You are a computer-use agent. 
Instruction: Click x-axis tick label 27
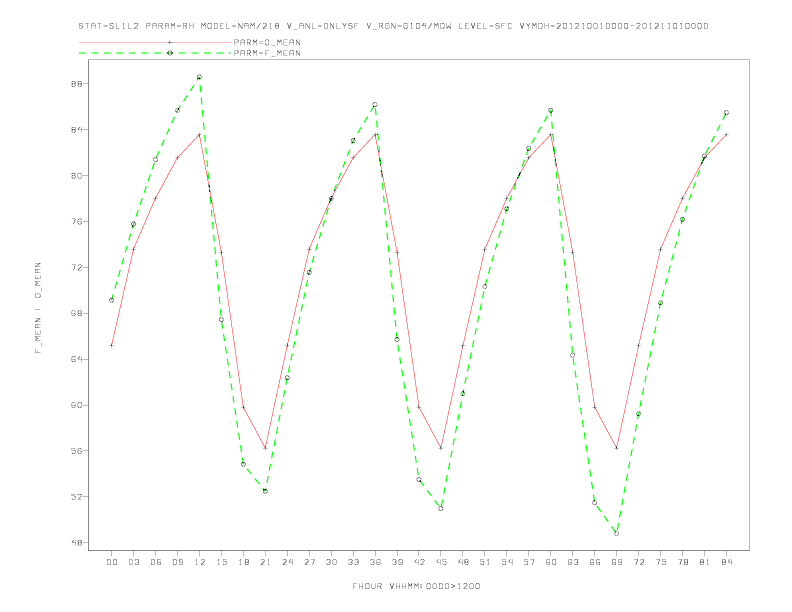click(309, 562)
